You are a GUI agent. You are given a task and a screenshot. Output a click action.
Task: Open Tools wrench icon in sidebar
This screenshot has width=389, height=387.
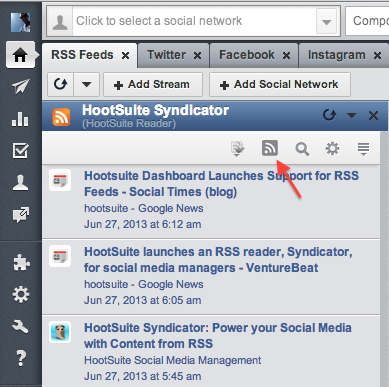(20, 326)
